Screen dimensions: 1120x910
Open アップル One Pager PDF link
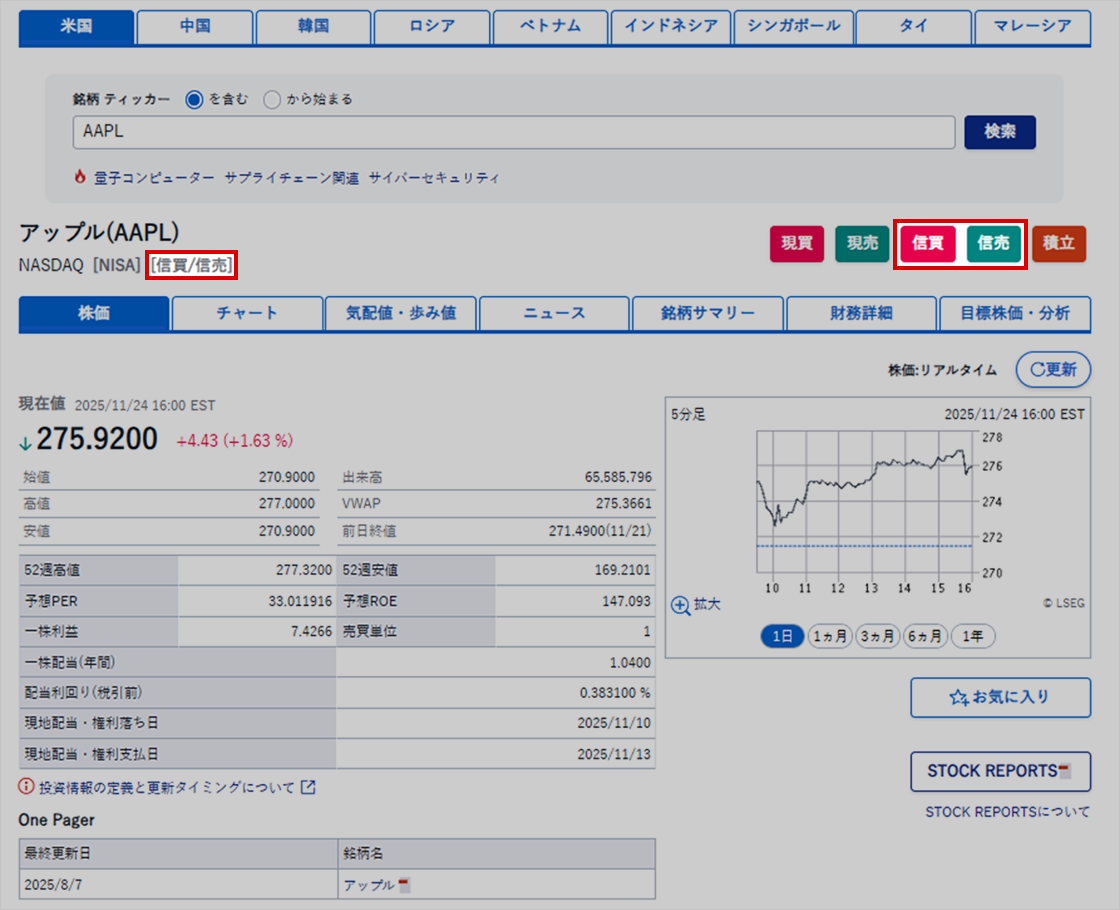point(376,885)
